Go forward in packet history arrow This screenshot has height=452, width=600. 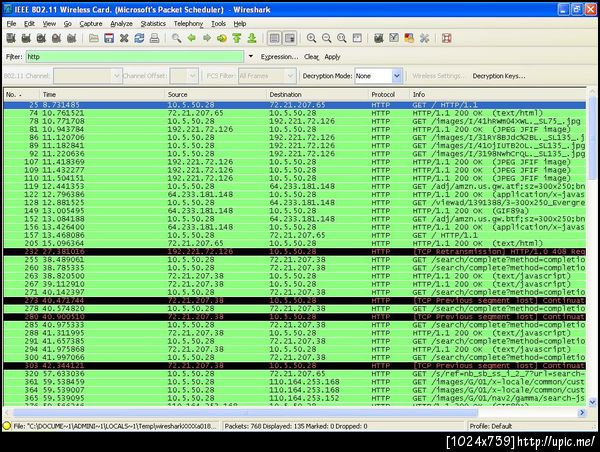click(x=207, y=38)
